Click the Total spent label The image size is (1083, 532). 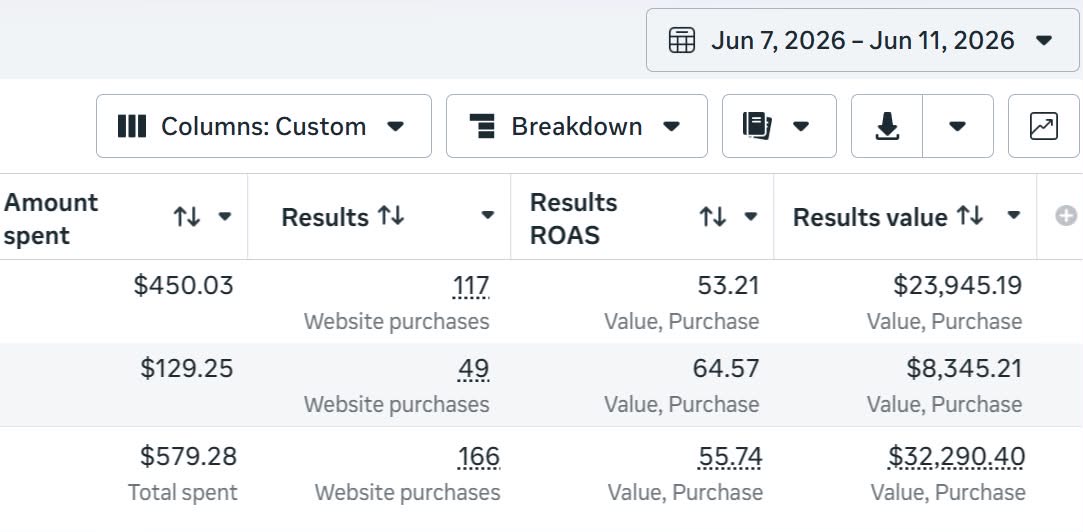183,493
